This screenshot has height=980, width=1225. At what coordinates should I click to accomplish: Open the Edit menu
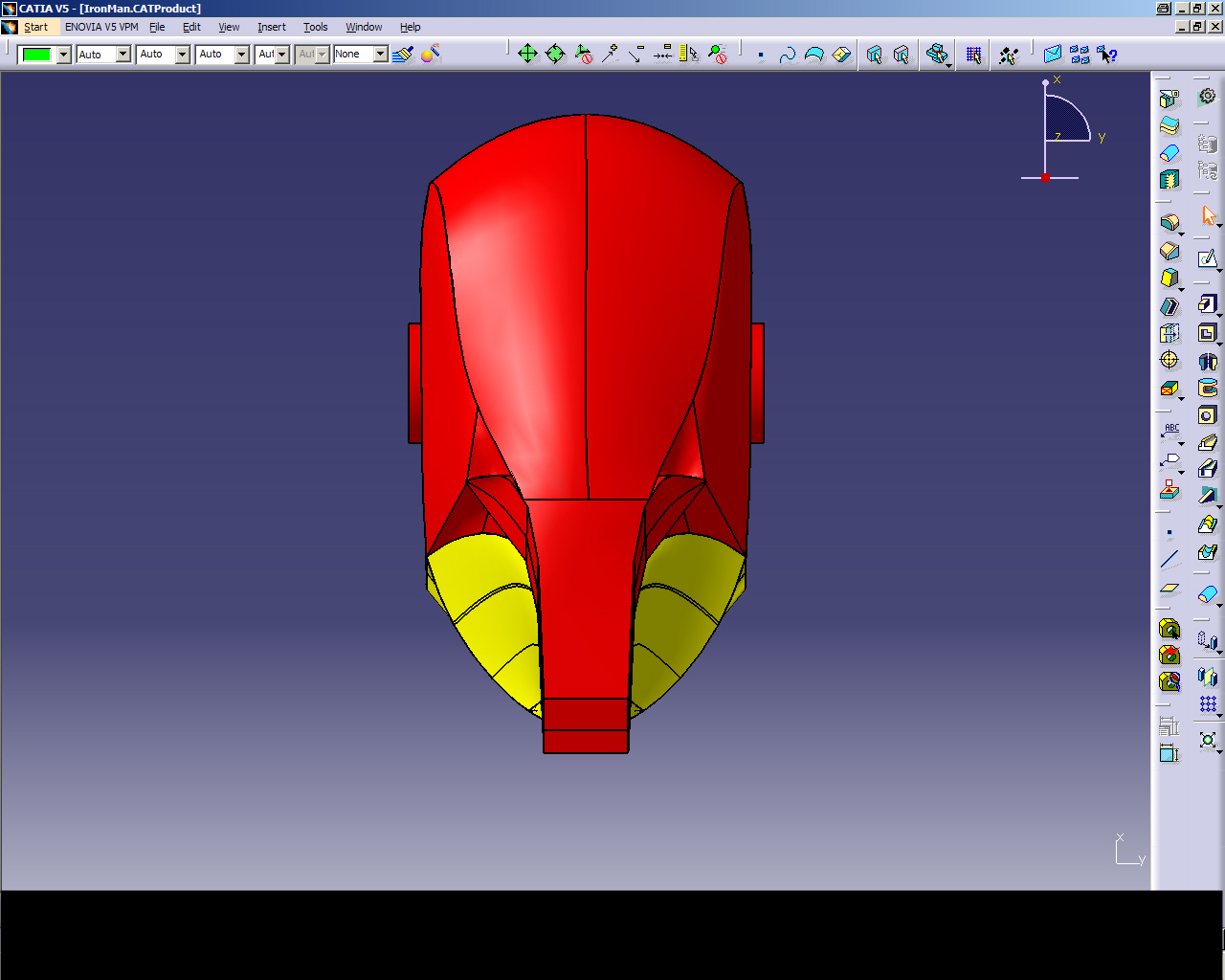coord(191,27)
